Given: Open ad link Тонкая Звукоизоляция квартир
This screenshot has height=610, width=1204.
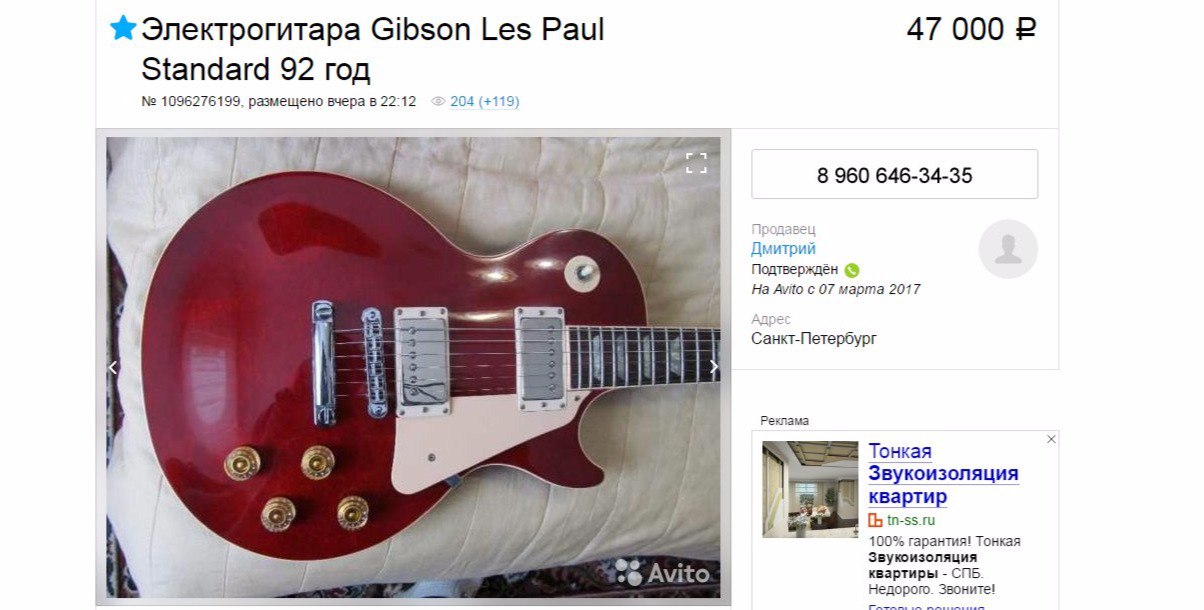Looking at the screenshot, I should coord(943,474).
